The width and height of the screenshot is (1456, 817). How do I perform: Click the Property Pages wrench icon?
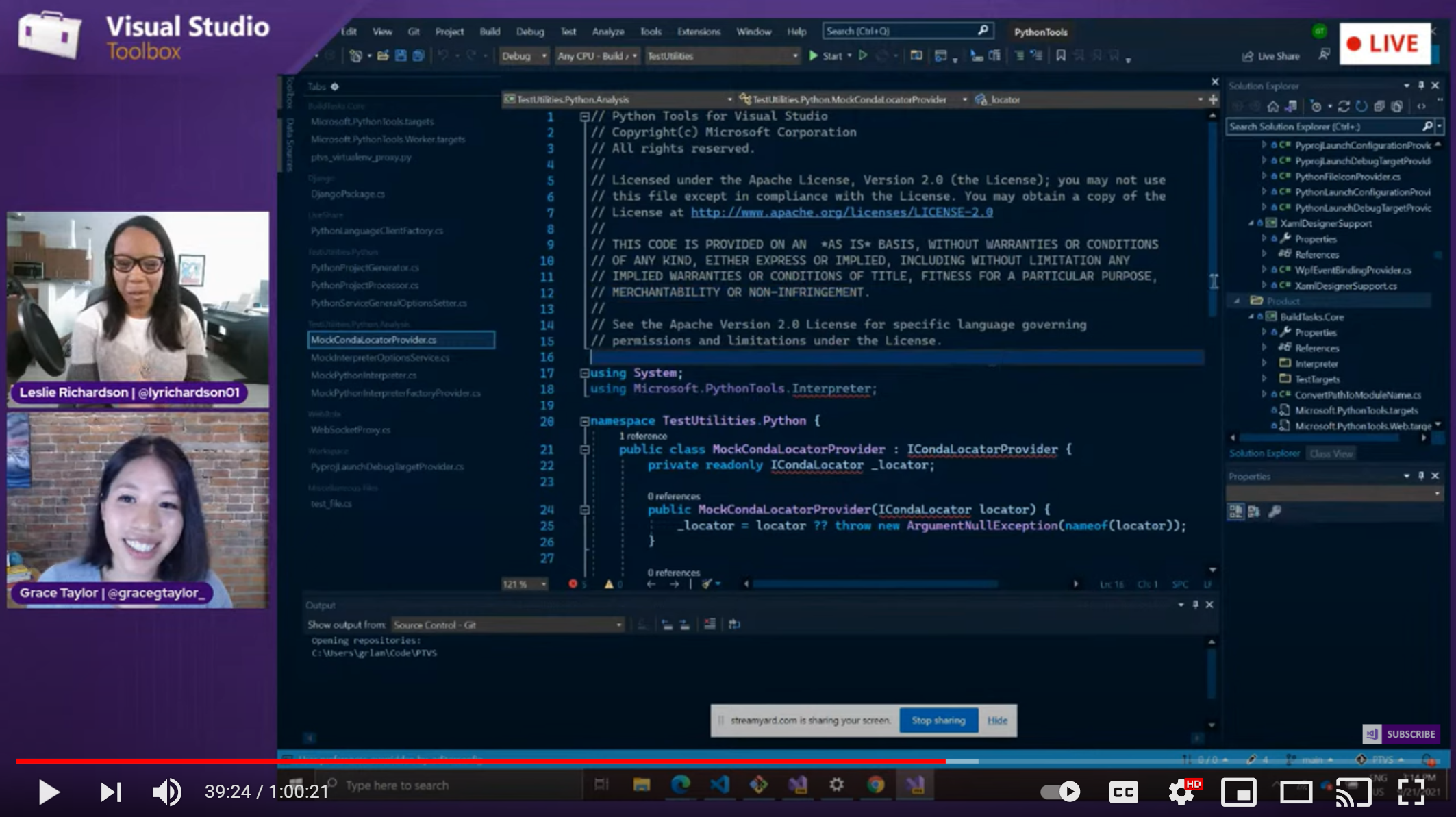[1275, 512]
